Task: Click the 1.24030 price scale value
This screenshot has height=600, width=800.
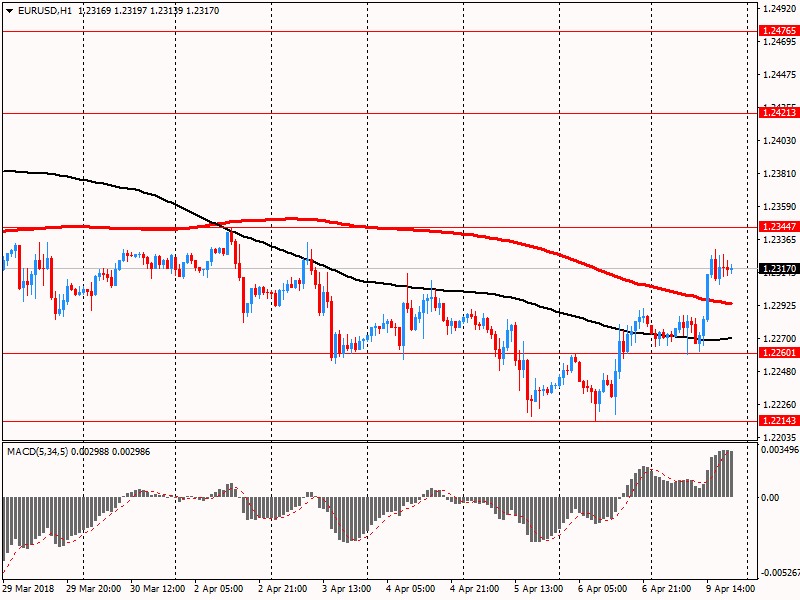Action: point(779,140)
